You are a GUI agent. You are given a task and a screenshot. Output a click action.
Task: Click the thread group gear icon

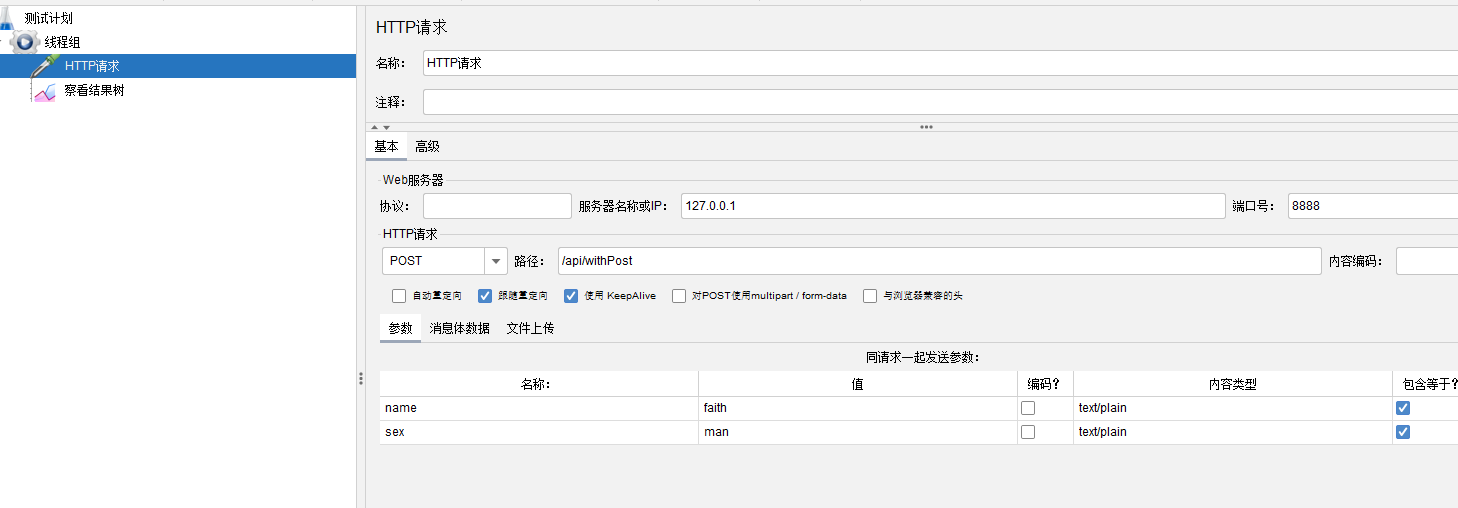[x=26, y=42]
